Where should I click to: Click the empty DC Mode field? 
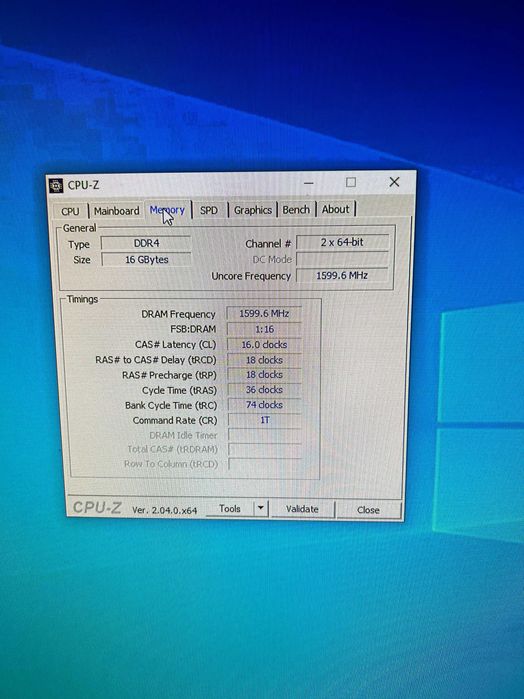click(x=342, y=259)
